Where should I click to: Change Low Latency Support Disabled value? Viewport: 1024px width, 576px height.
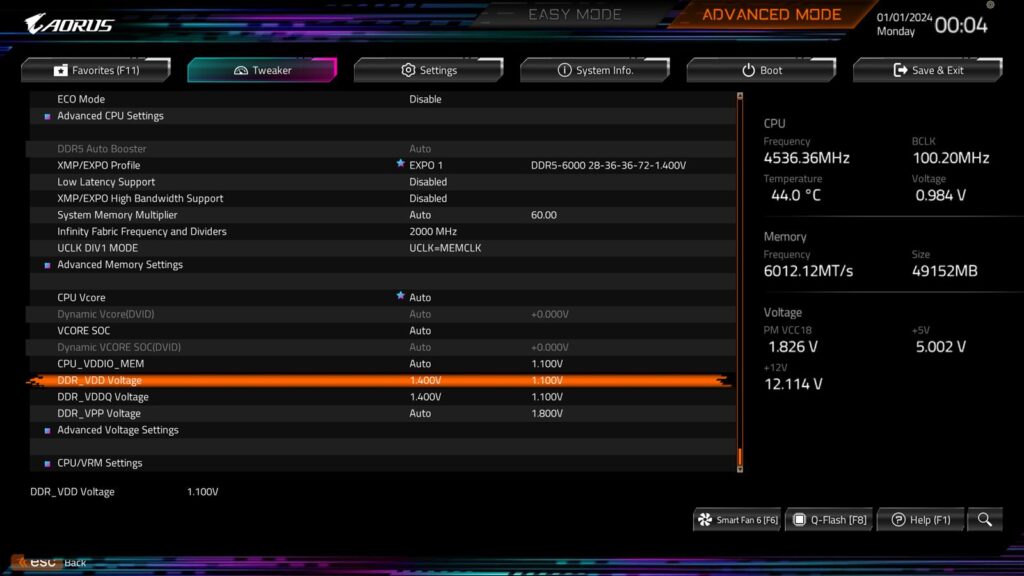click(x=428, y=182)
